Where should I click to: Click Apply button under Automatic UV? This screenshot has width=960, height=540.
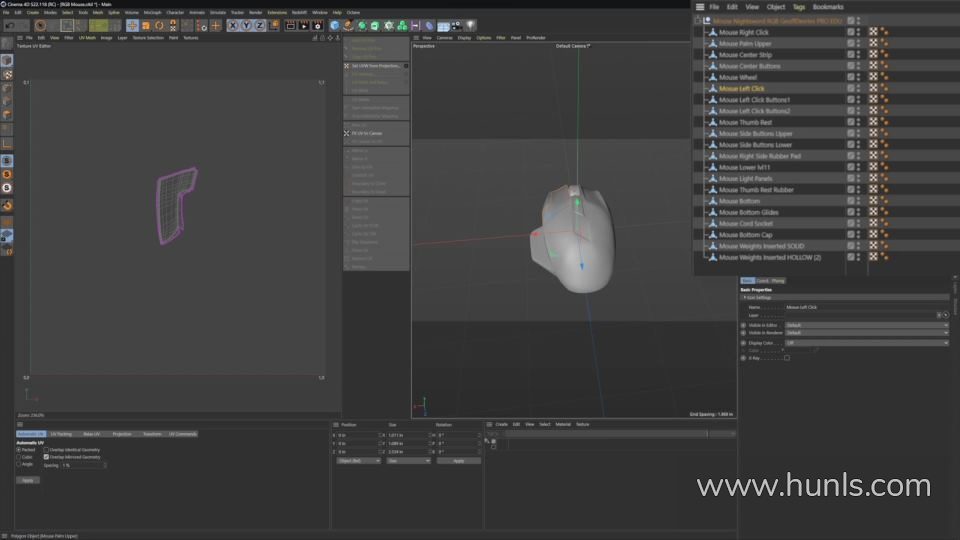[28, 480]
